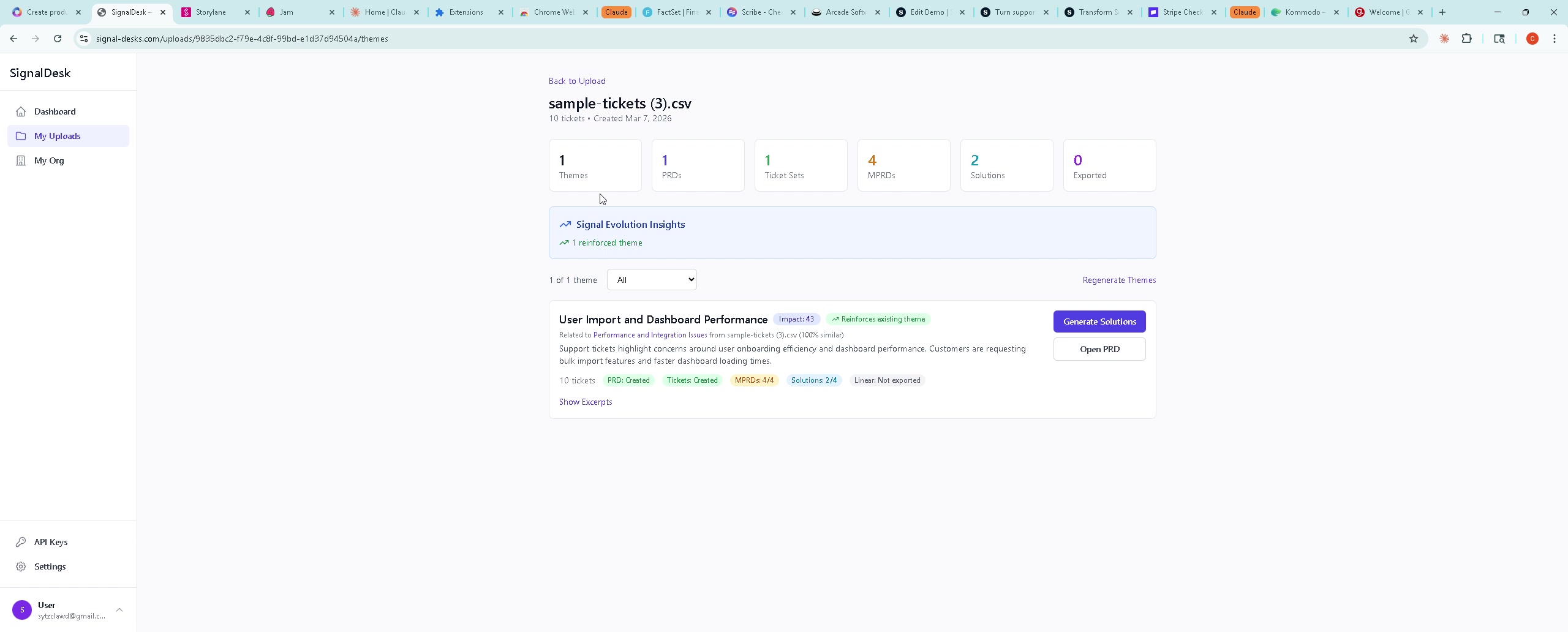Click the My Org building icon
The height and width of the screenshot is (632, 1568).
tap(21, 160)
